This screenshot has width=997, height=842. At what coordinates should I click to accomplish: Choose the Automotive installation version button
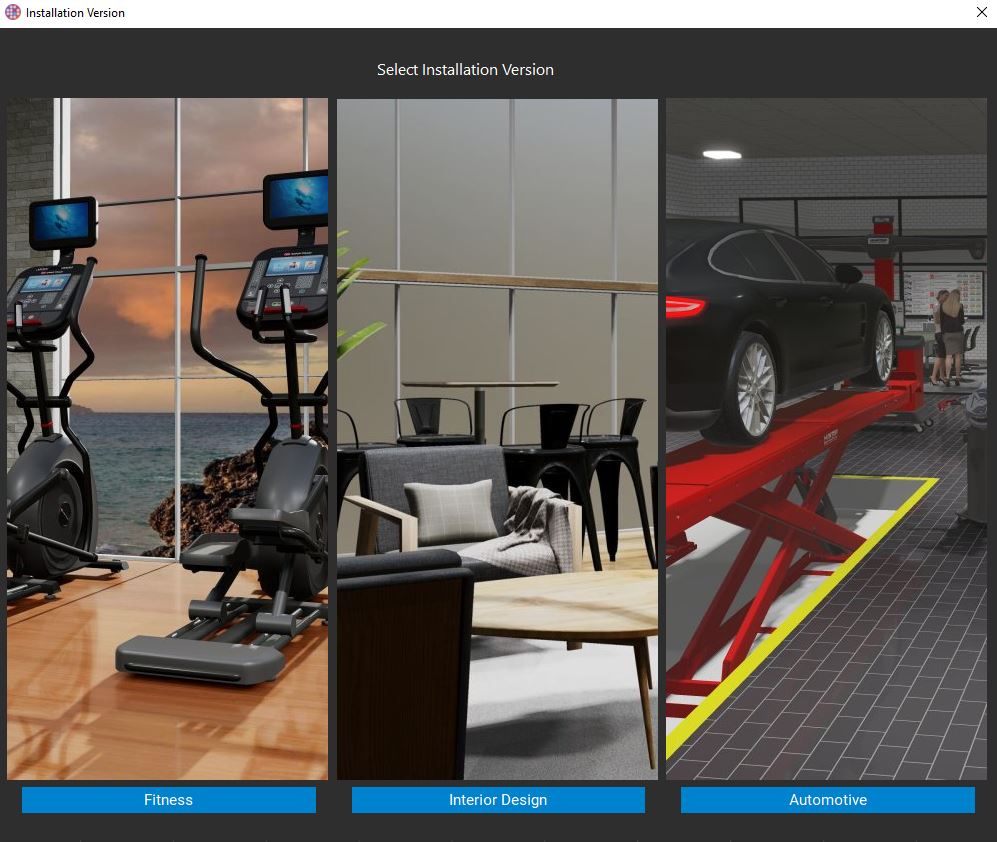click(827, 799)
